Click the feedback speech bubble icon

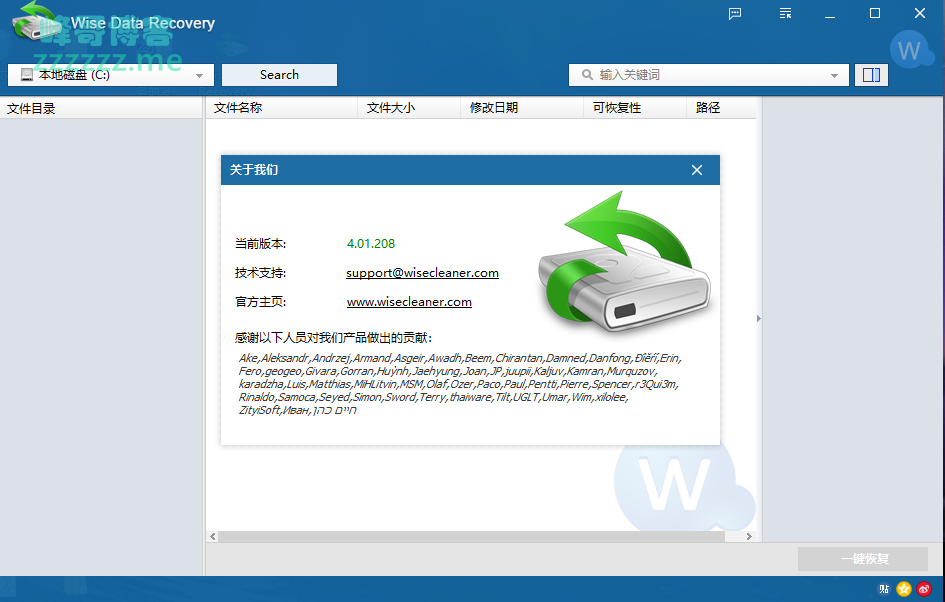(735, 13)
